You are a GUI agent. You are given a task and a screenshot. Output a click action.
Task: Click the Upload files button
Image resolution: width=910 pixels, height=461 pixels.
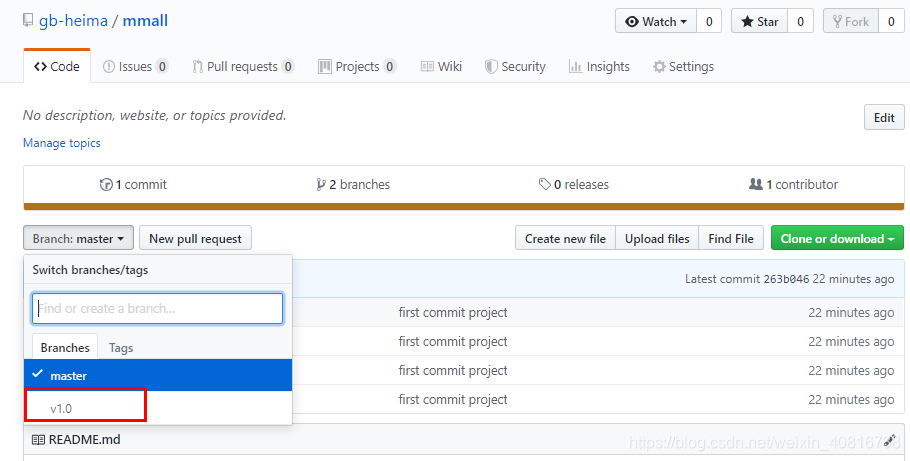[657, 238]
